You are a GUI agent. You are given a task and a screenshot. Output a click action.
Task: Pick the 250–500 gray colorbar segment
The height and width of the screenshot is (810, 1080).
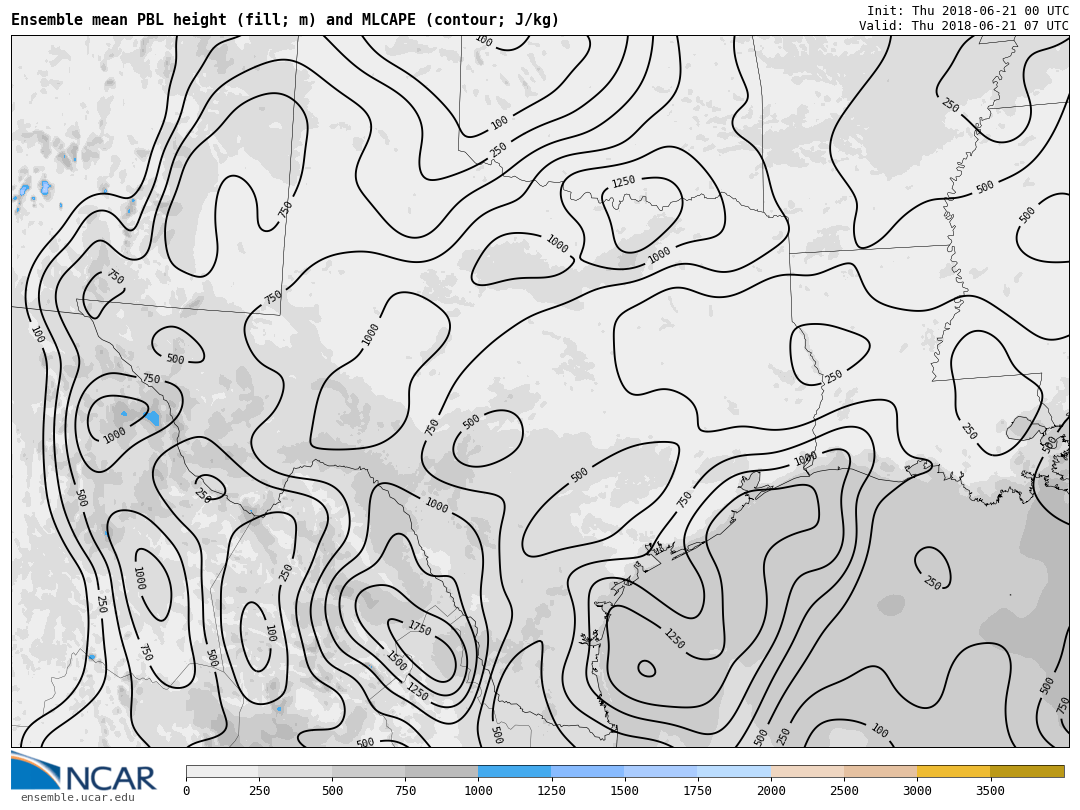[x=295, y=771]
